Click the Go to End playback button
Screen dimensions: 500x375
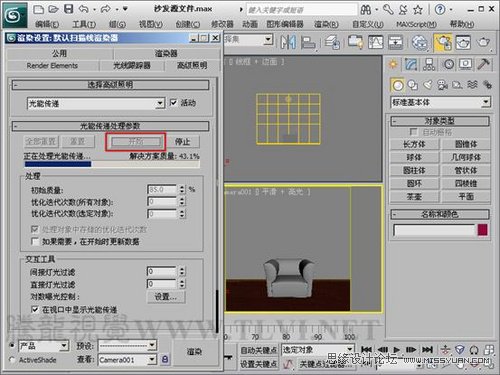[427, 350]
